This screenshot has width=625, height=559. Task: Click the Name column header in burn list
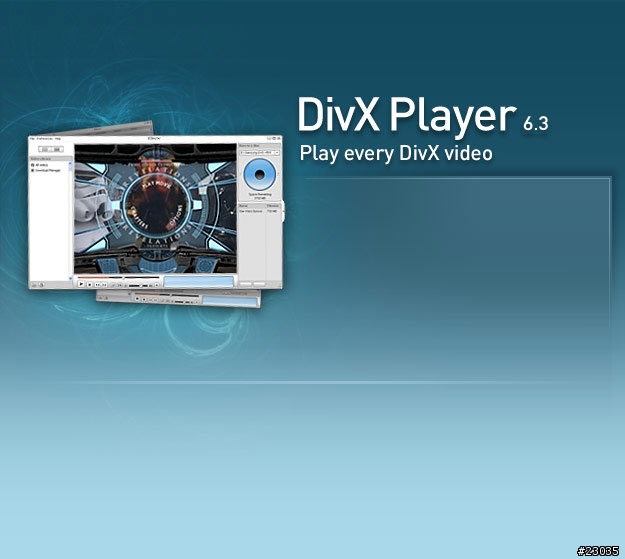(252, 206)
